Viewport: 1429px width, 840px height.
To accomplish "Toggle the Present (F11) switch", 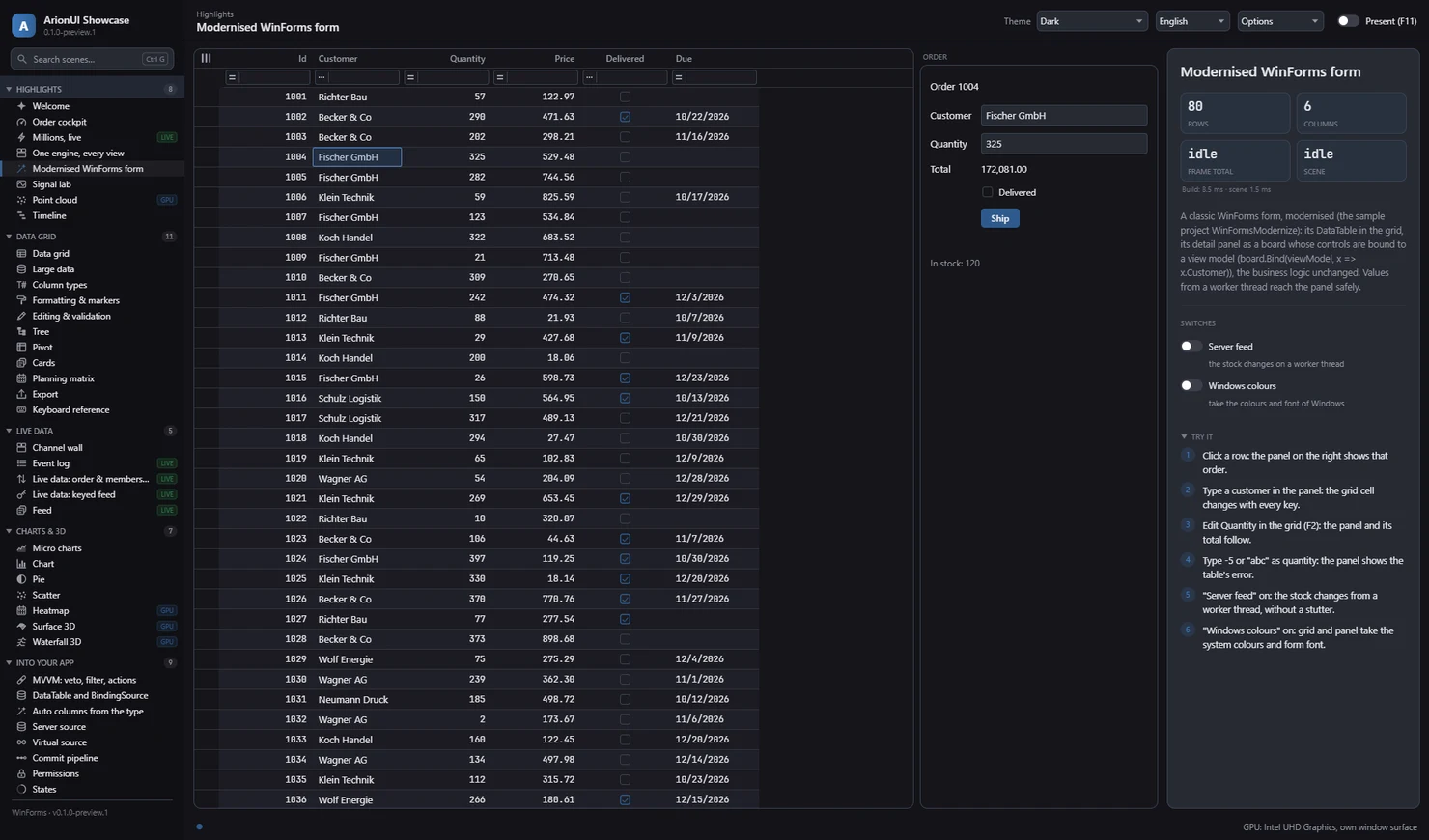I will (x=1348, y=21).
